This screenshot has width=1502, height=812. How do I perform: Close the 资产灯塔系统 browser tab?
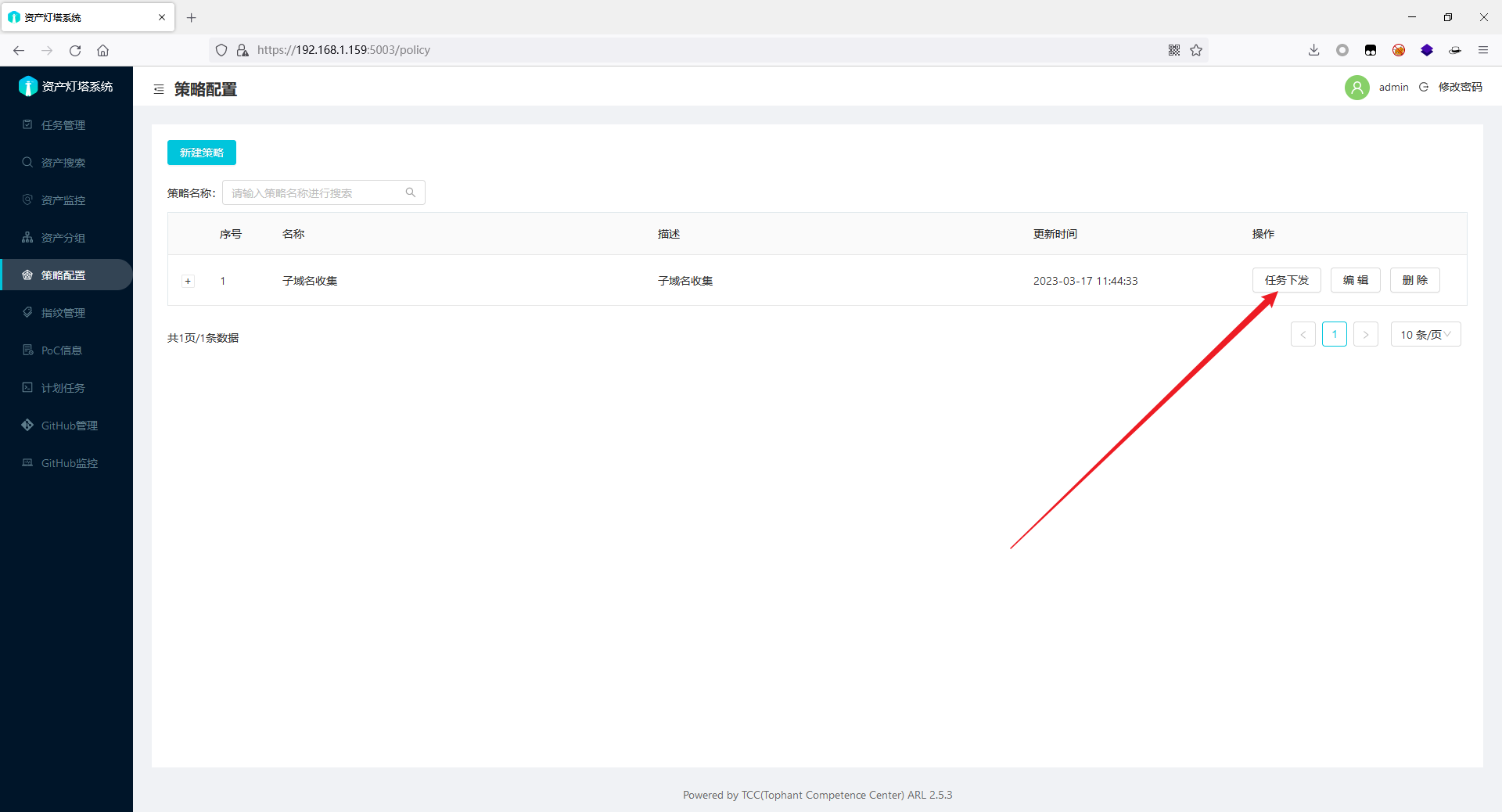click(162, 17)
